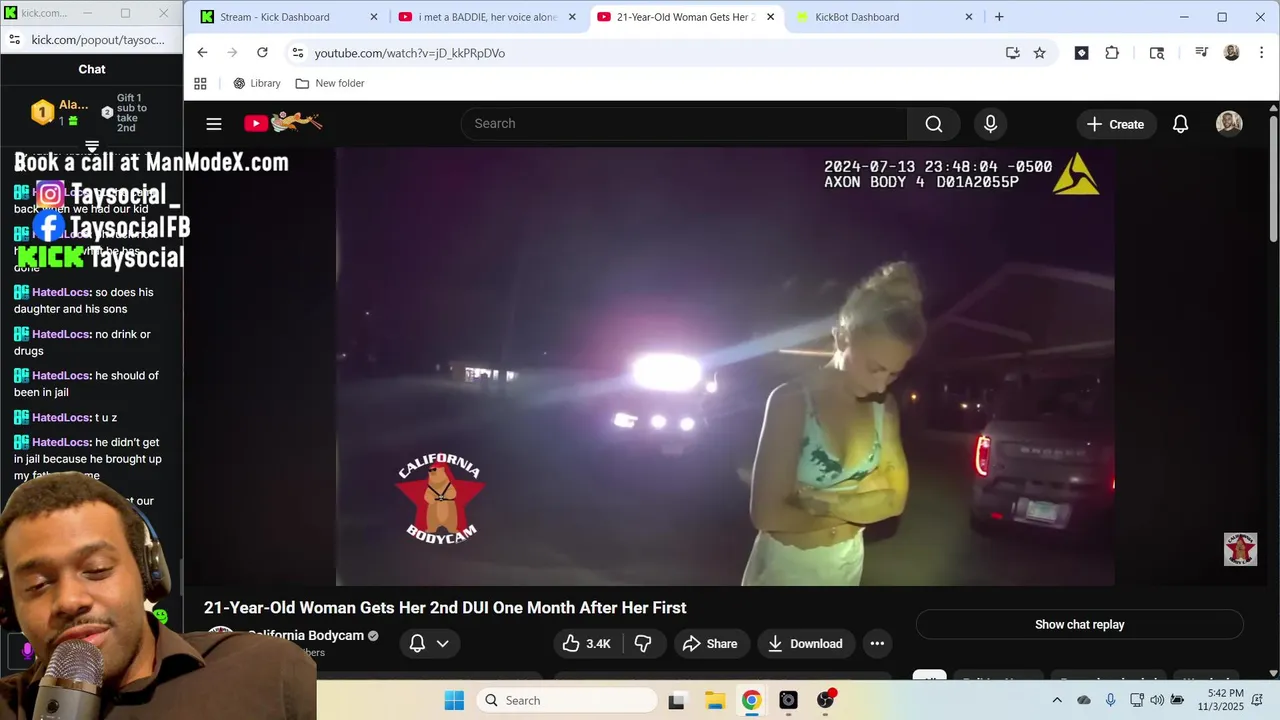Image resolution: width=1280 pixels, height=720 pixels.
Task: Open the black tag extension icon
Action: pyautogui.click(x=1081, y=53)
